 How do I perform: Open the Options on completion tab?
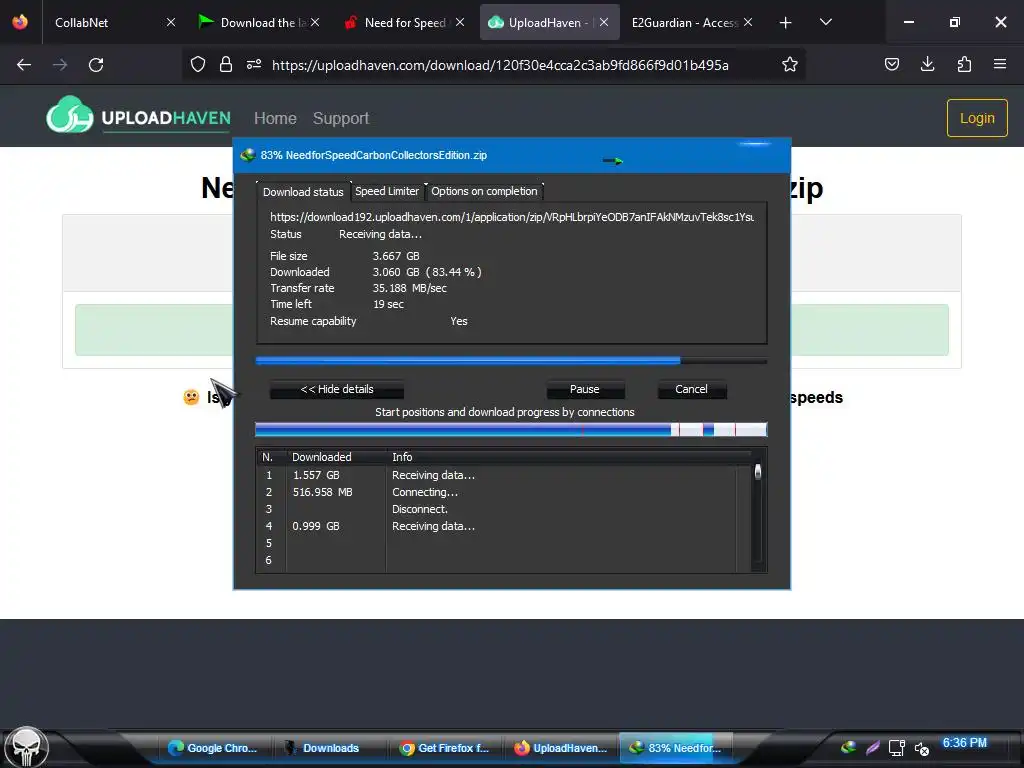pos(484,191)
